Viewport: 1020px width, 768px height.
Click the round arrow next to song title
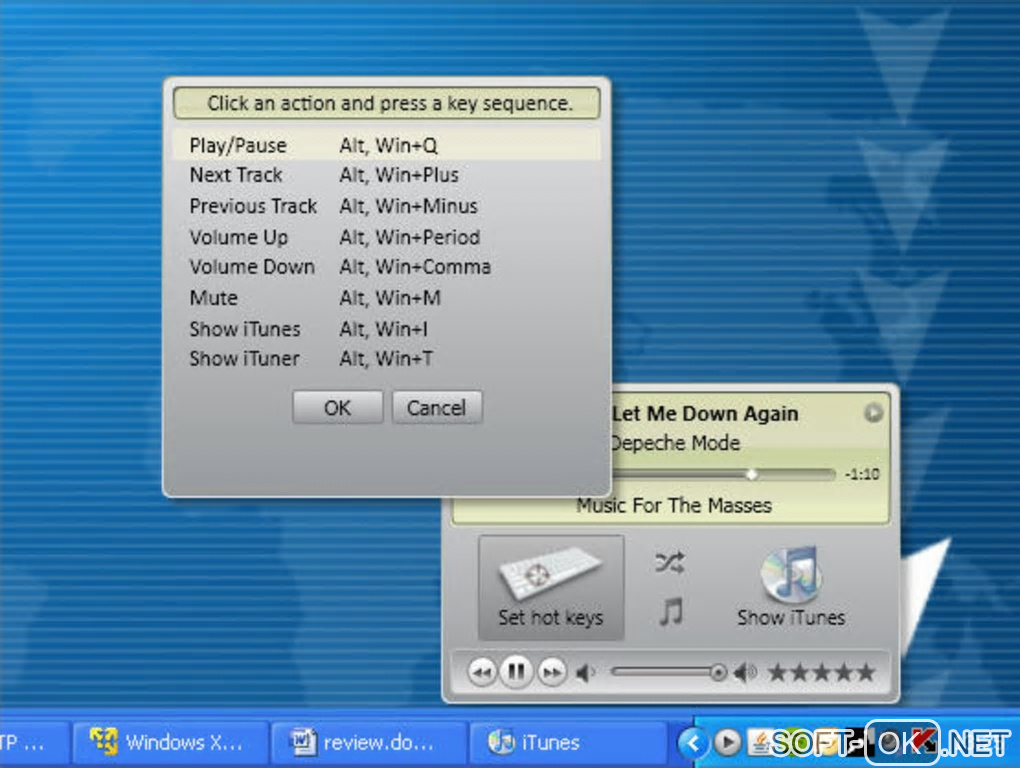tap(873, 412)
